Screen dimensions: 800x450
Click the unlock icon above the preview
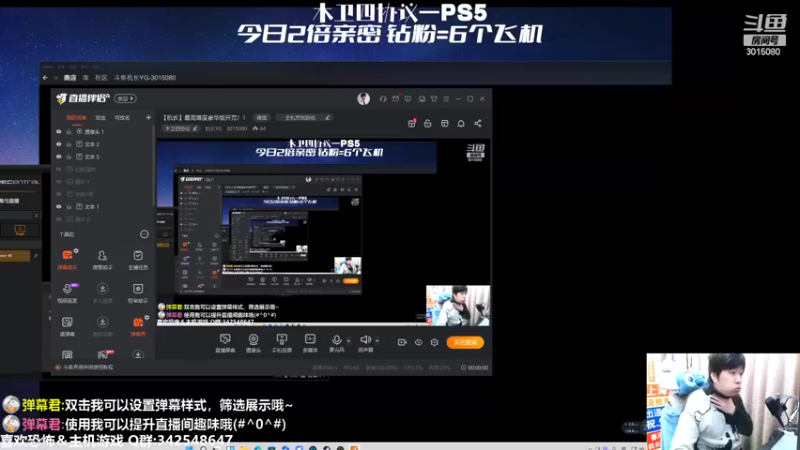pos(428,123)
